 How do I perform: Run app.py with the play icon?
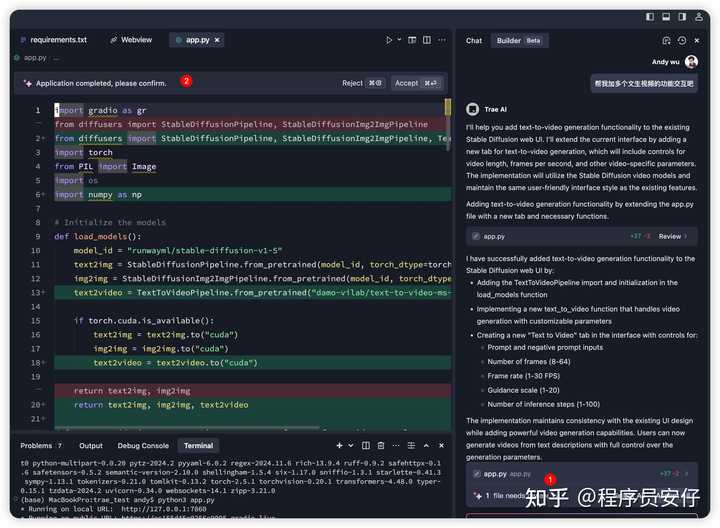[389, 40]
